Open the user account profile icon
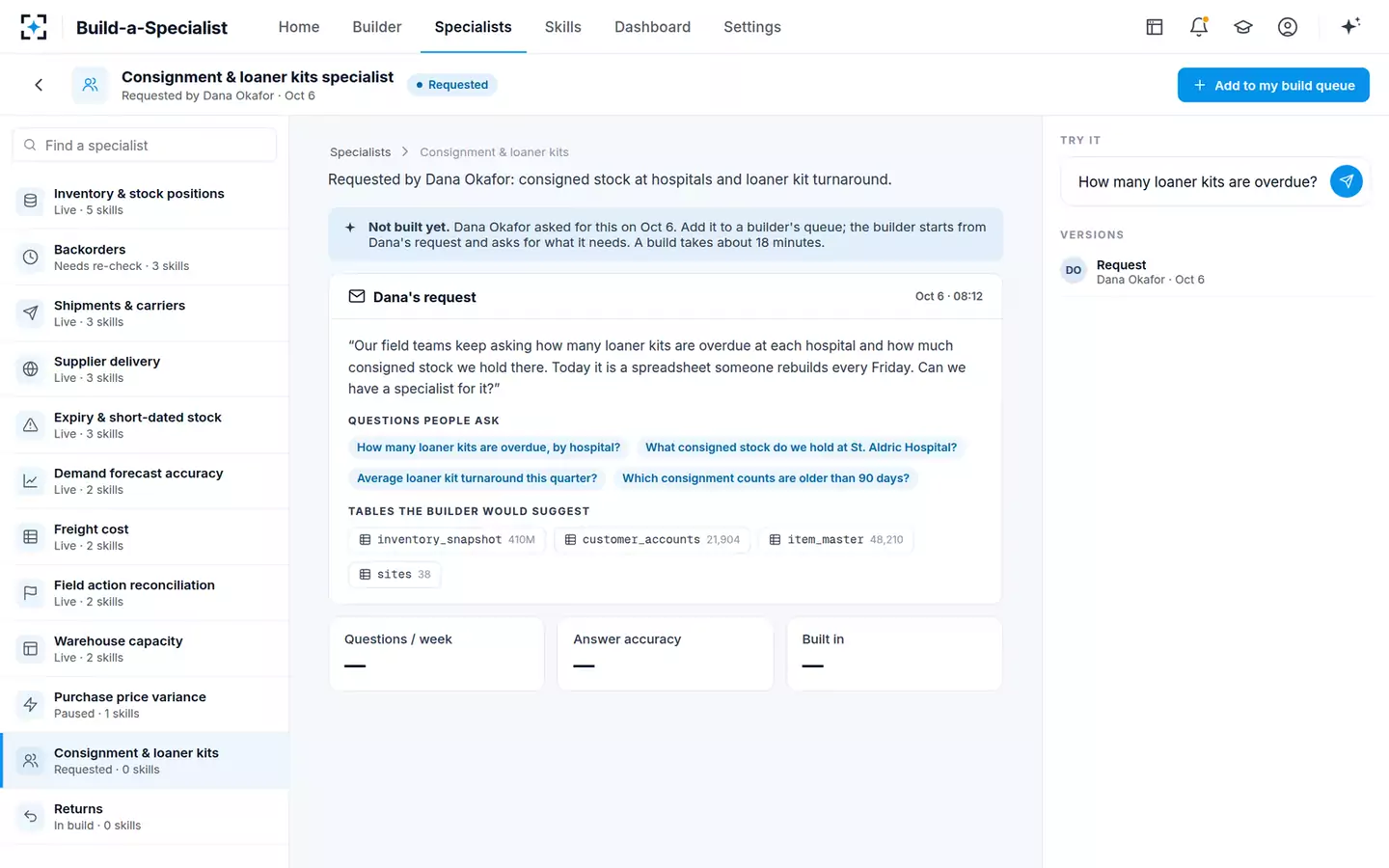Viewport: 1389px width, 868px height. click(1288, 27)
